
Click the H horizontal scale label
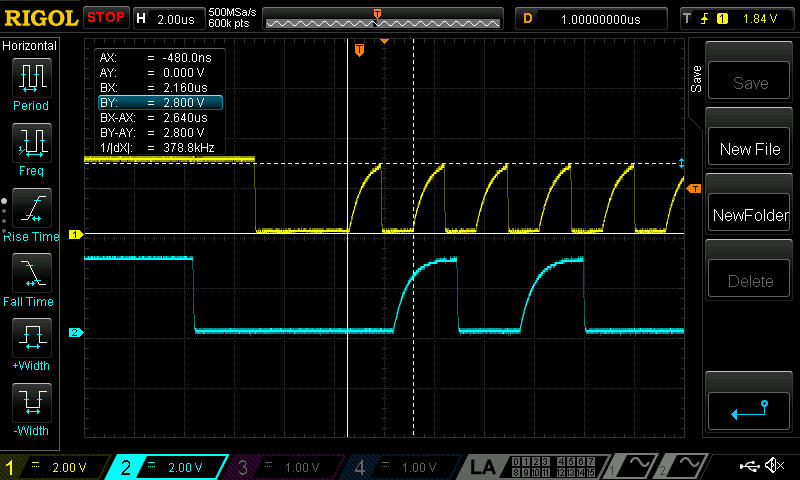[x=141, y=19]
